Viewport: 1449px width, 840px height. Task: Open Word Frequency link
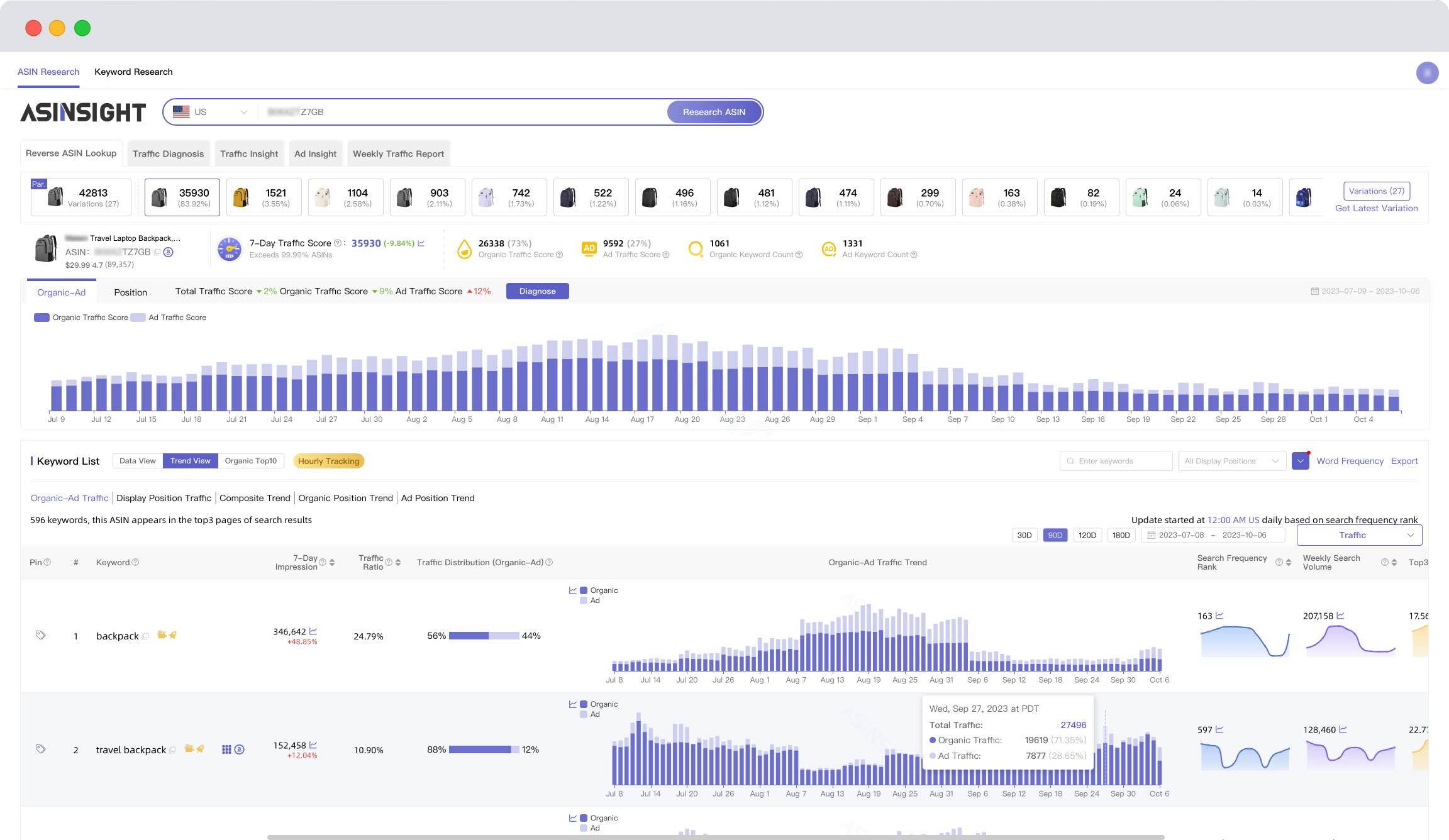click(x=1350, y=461)
